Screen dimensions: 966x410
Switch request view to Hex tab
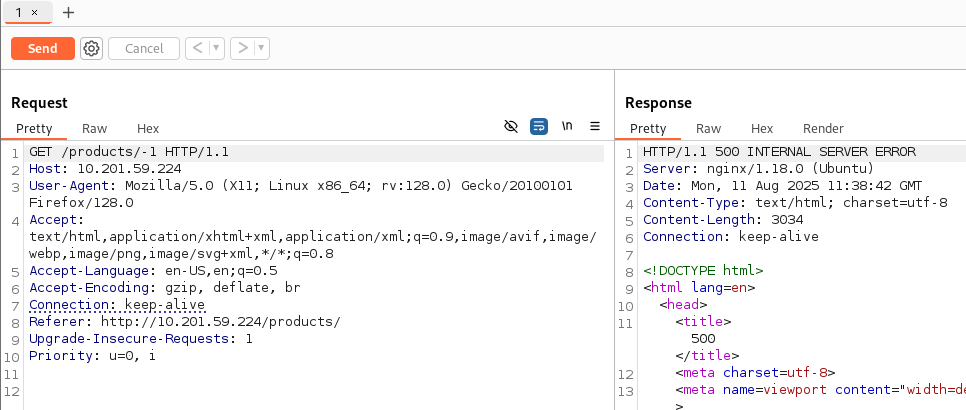pyautogui.click(x=148, y=128)
